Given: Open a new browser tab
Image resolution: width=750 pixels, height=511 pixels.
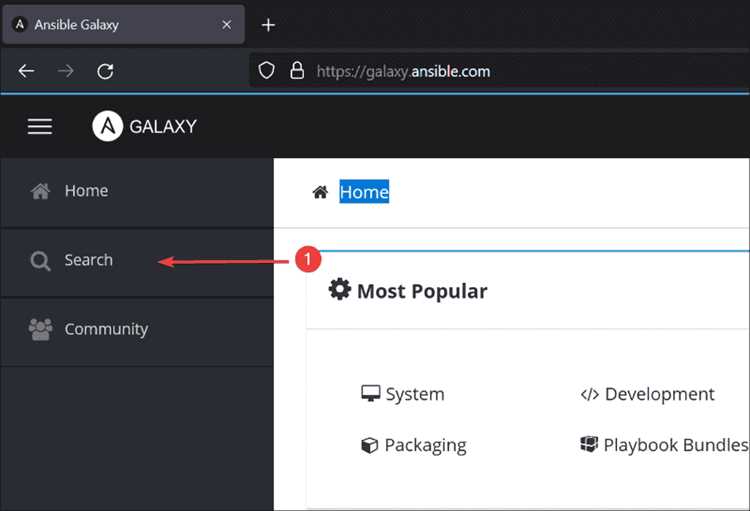Looking at the screenshot, I should (x=268, y=25).
